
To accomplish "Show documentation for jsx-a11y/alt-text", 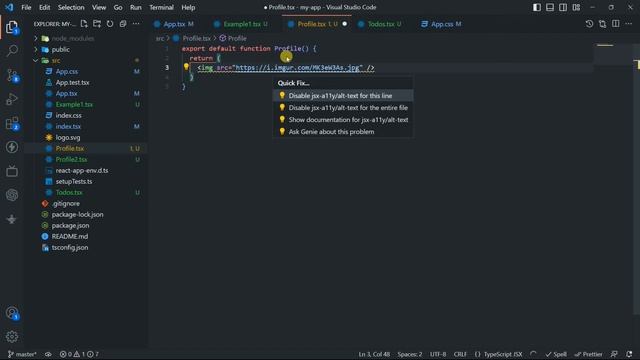I will pos(343,120).
